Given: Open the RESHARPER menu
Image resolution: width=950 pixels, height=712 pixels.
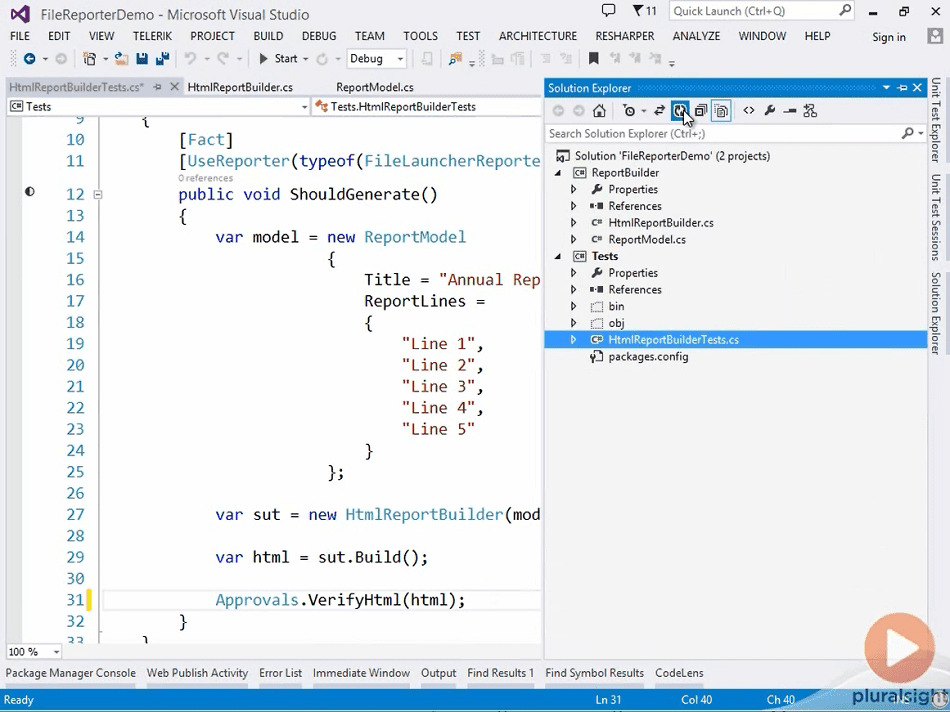Looking at the screenshot, I should (x=625, y=36).
